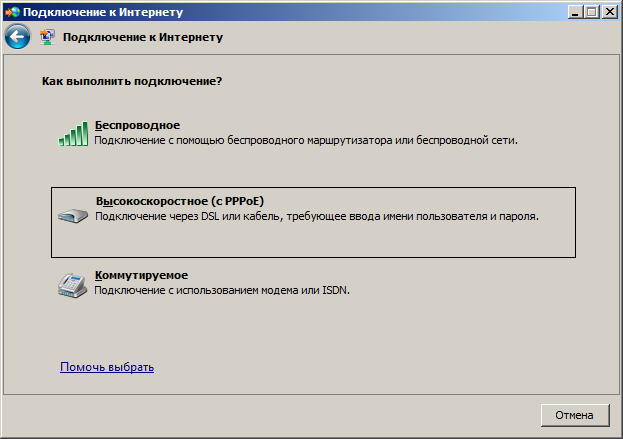Click the title bar connection icon
Screen dimensions: 623x439
pos(12,12)
